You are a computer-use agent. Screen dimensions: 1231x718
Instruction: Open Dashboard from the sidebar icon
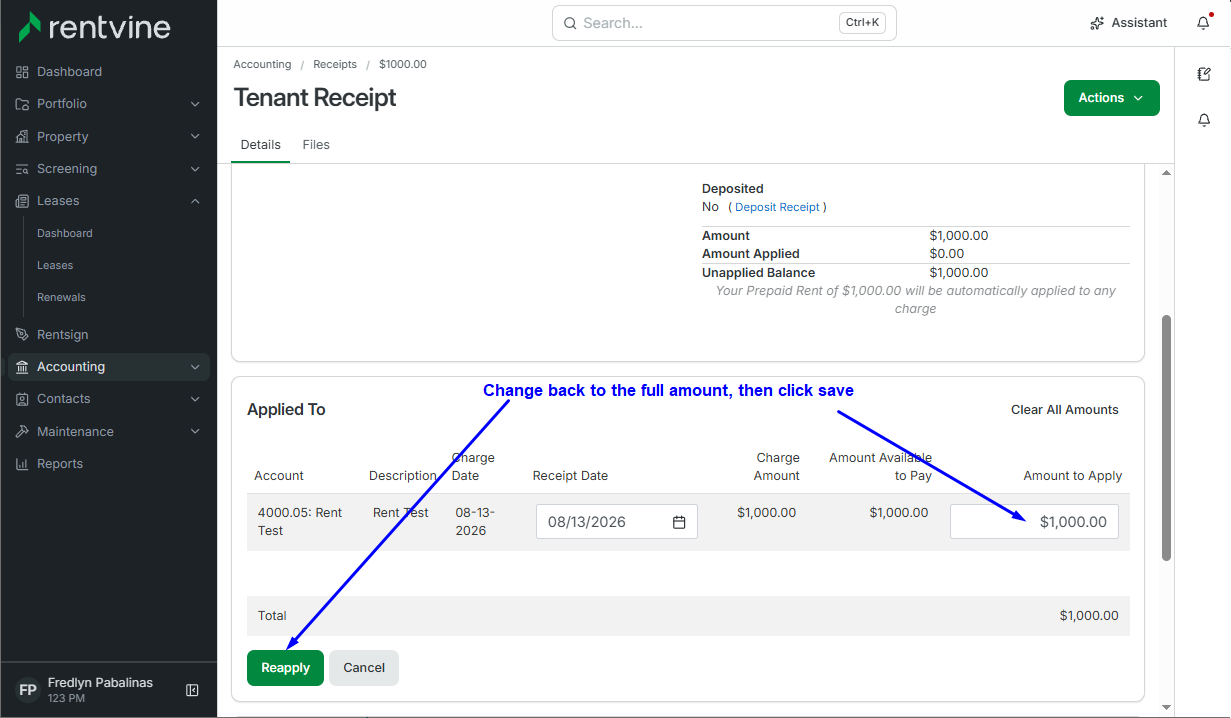click(x=22, y=72)
